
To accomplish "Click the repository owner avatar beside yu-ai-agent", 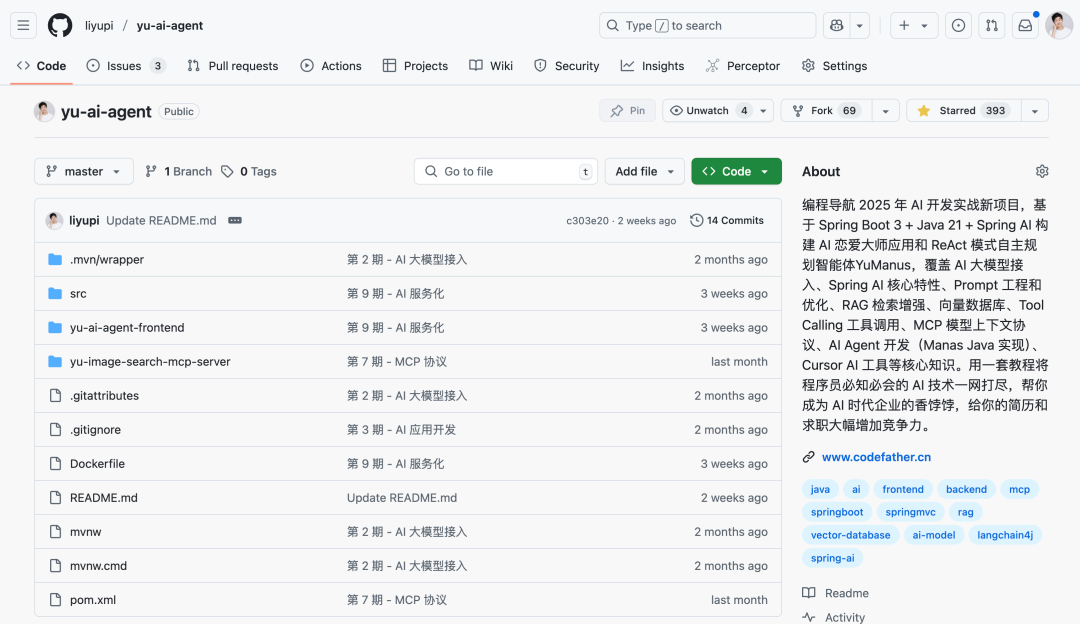I will tap(44, 111).
